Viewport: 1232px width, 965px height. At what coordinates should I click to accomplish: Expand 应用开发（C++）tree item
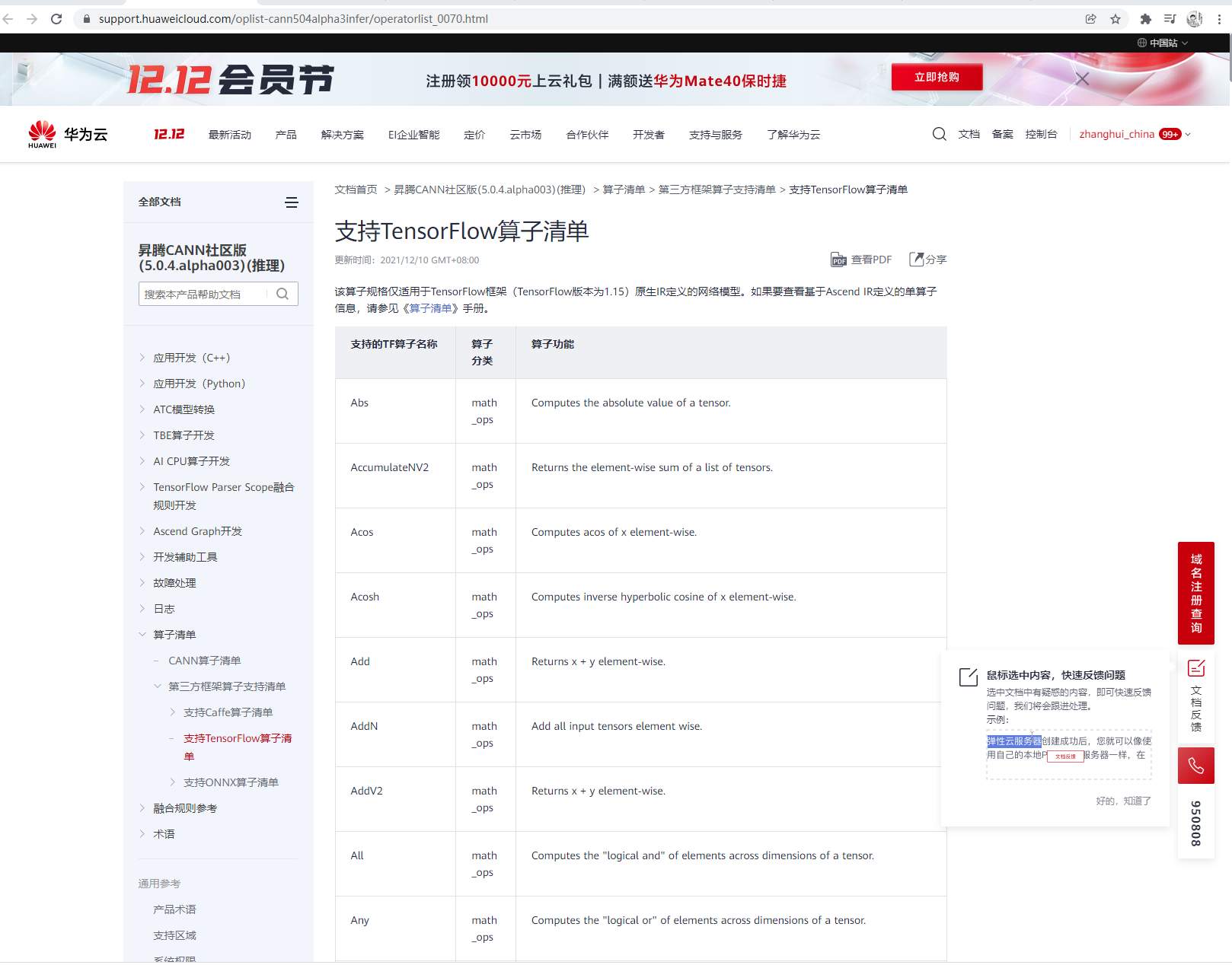(x=142, y=358)
